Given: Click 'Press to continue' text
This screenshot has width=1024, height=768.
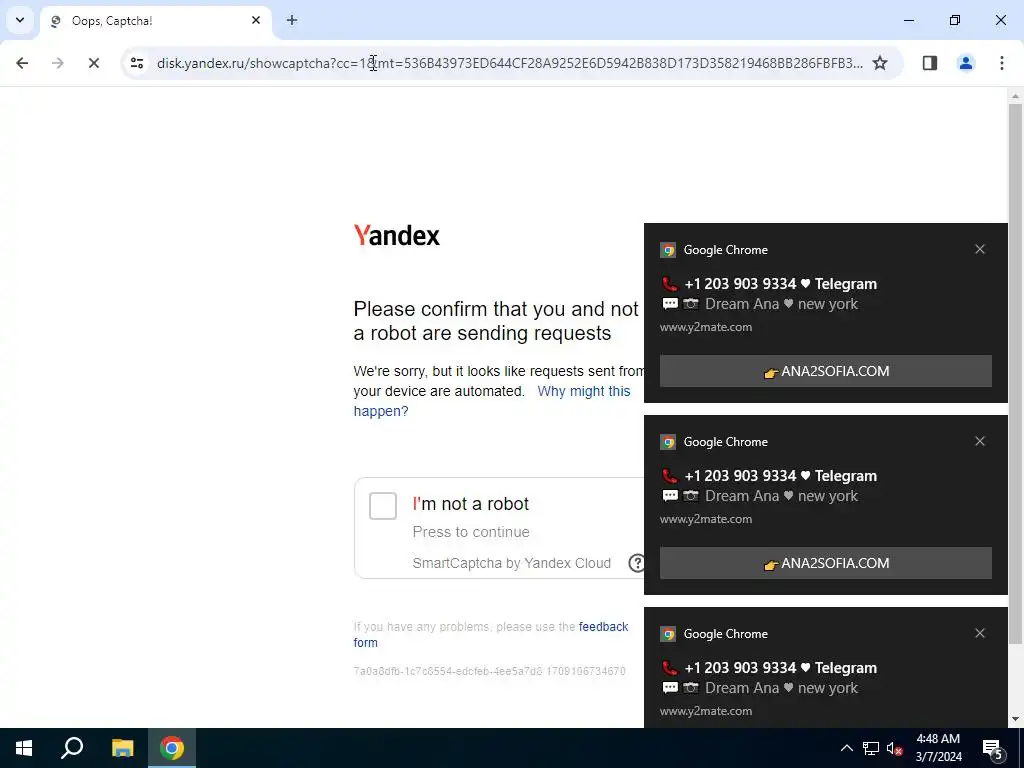Looking at the screenshot, I should click(471, 532).
